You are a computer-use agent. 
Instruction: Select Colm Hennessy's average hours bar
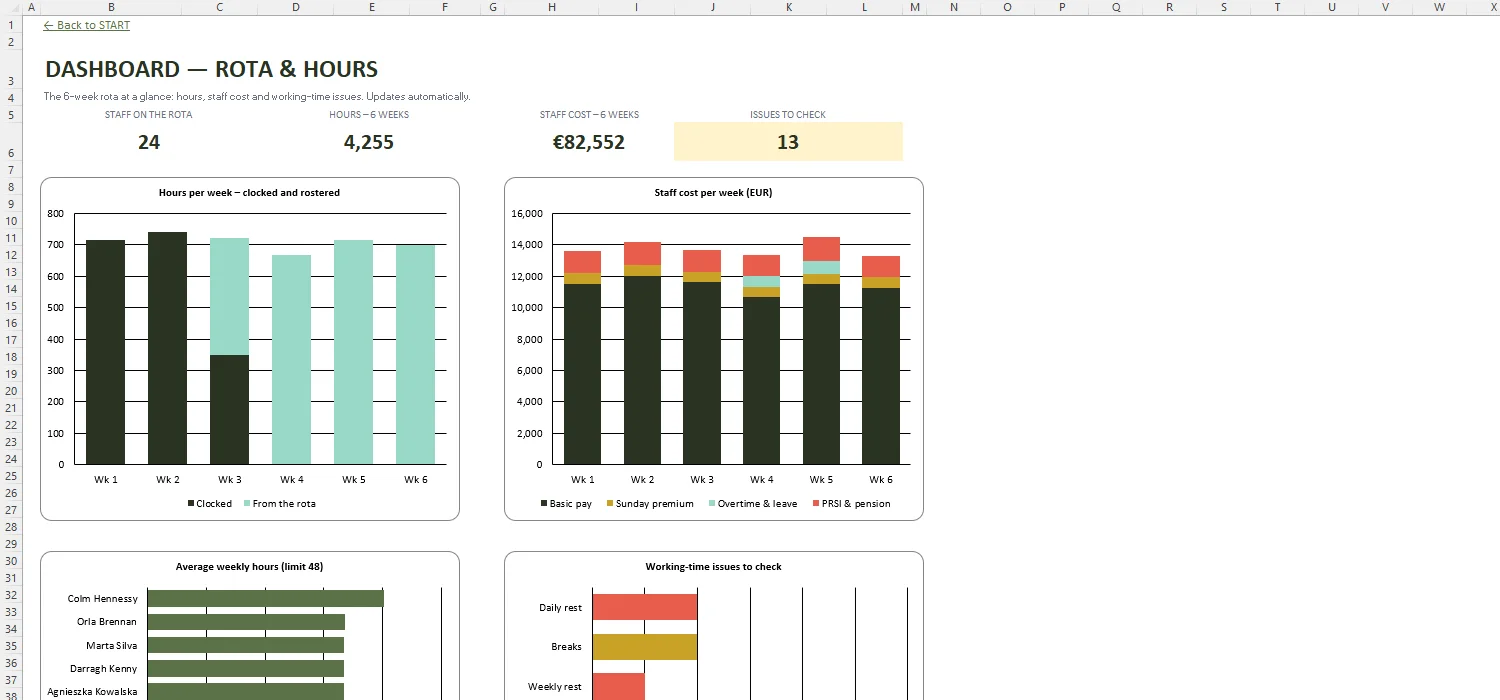point(265,598)
